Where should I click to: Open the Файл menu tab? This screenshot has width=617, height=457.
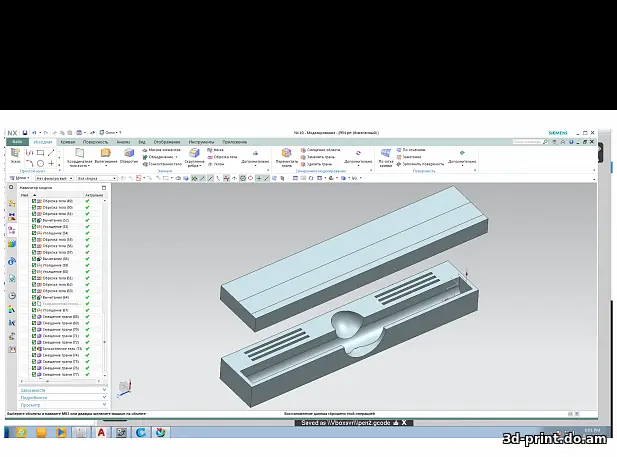tap(17, 142)
